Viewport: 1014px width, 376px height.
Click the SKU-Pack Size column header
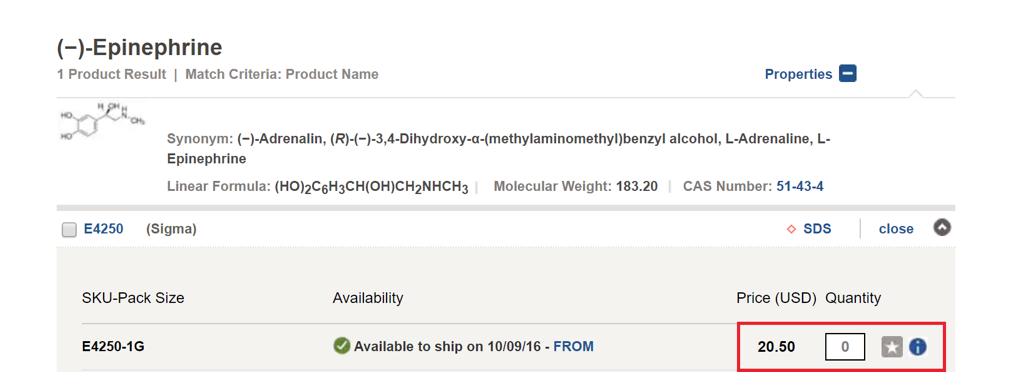pos(133,298)
